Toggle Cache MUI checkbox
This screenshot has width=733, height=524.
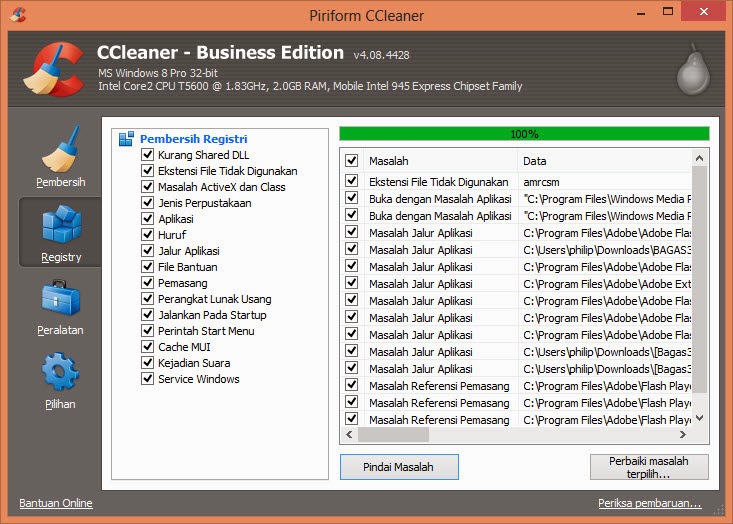[x=147, y=346]
